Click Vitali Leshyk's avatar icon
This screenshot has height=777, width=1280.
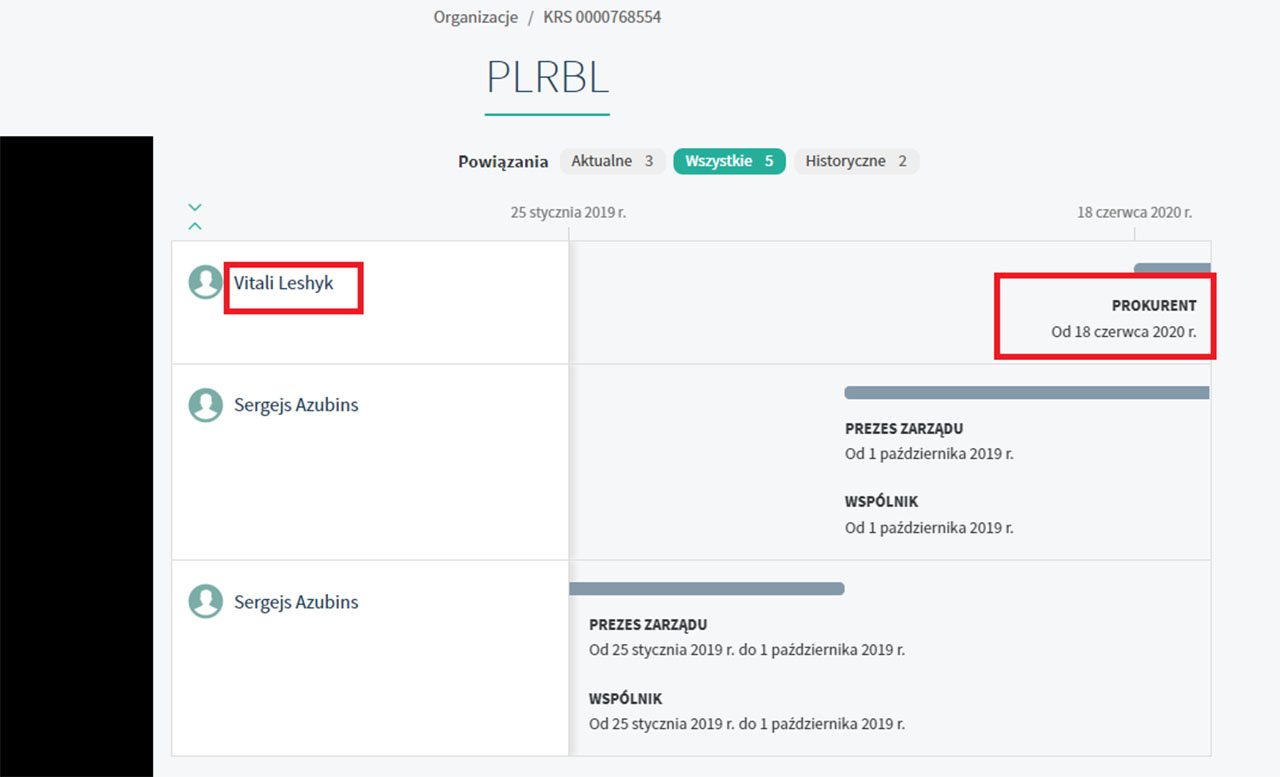click(205, 282)
